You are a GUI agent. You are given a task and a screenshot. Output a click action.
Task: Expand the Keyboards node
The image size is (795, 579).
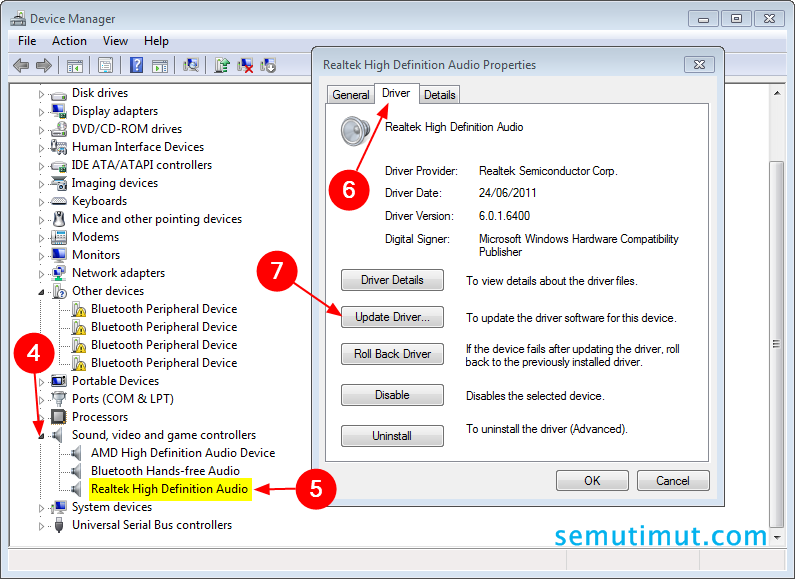[x=41, y=202]
